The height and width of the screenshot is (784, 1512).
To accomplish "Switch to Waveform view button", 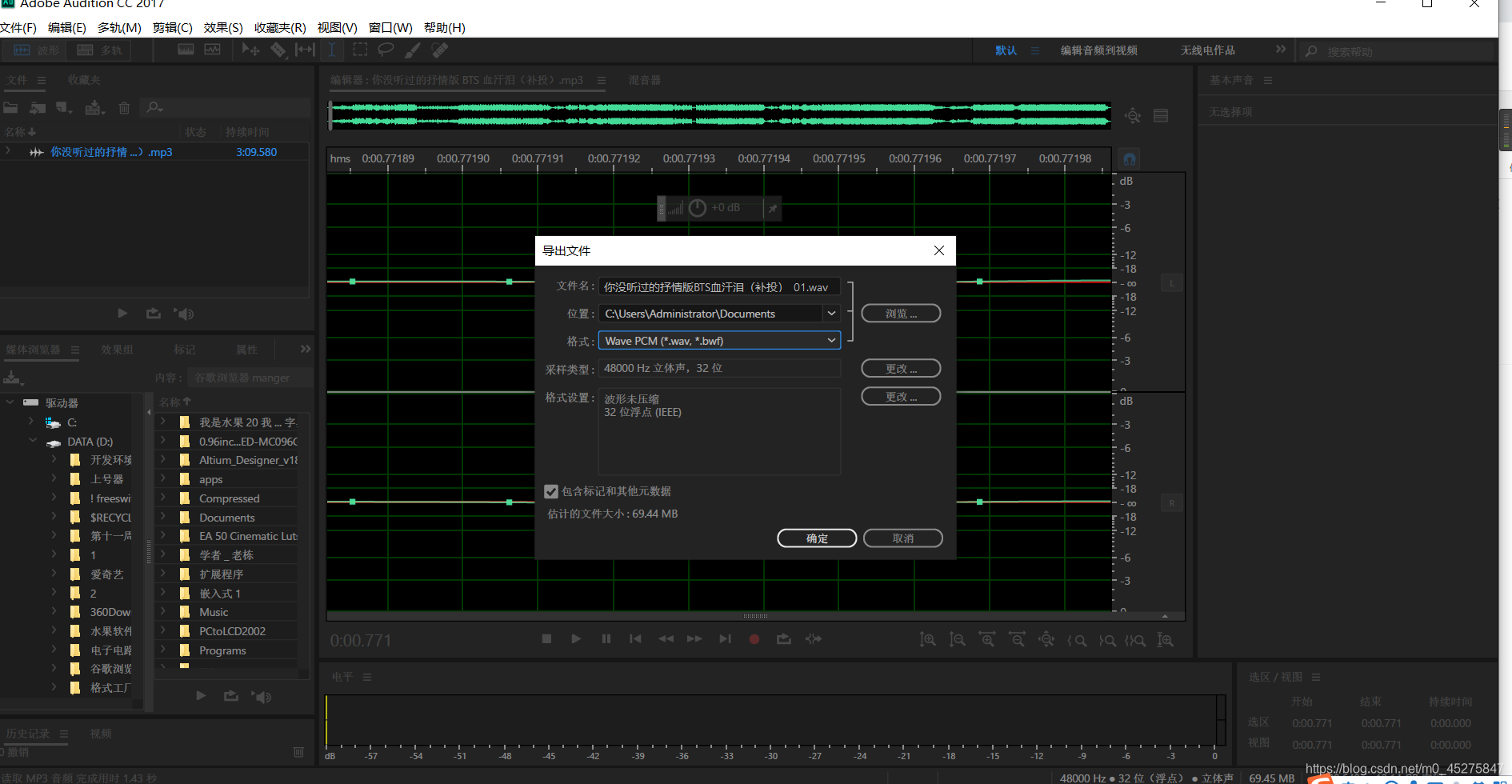I will click(x=36, y=50).
